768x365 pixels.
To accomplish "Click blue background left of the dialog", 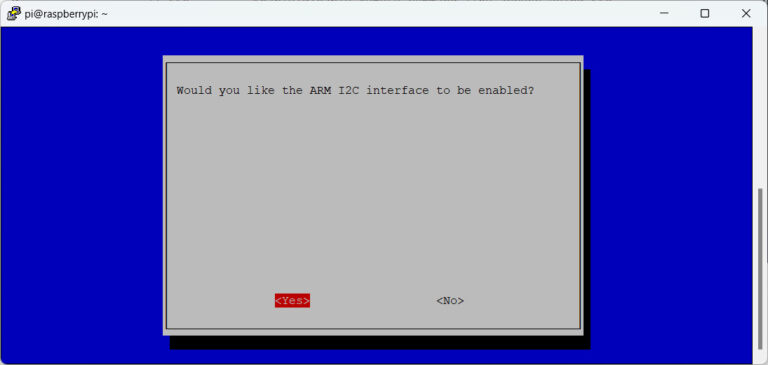I will coord(82,196).
